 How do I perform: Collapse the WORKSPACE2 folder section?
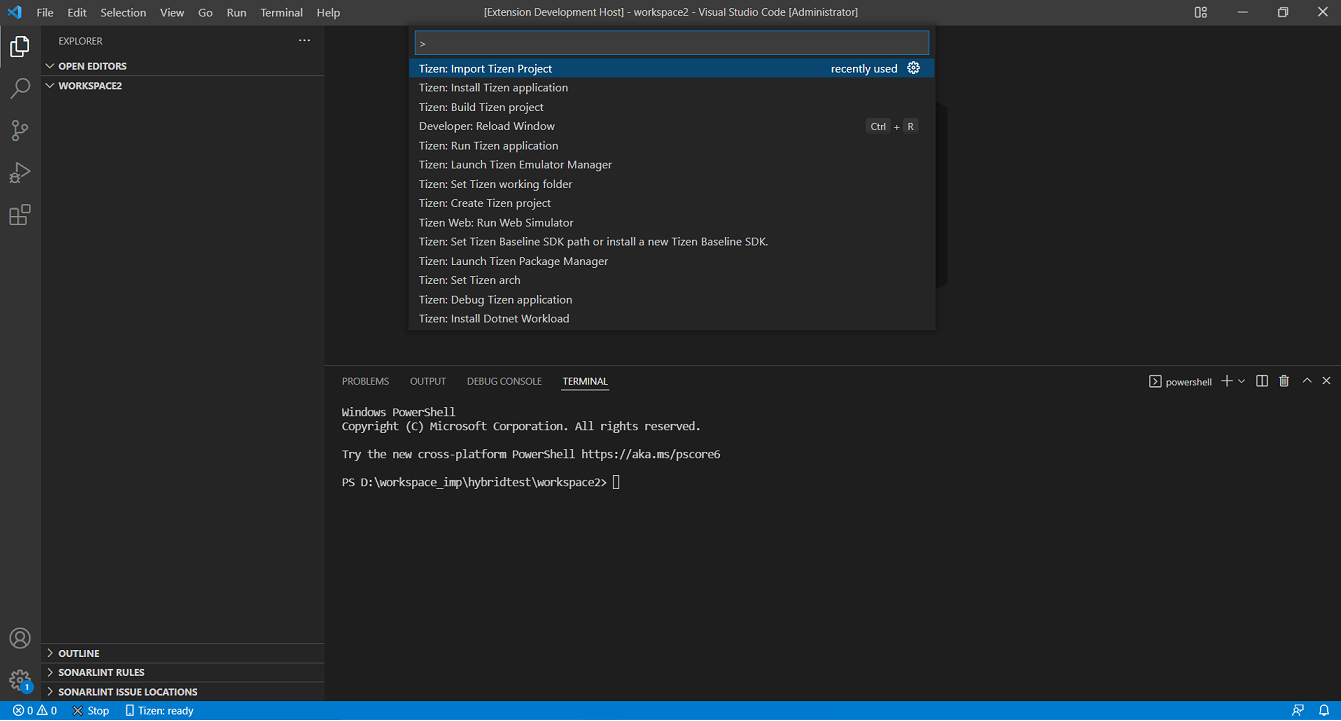click(50, 85)
